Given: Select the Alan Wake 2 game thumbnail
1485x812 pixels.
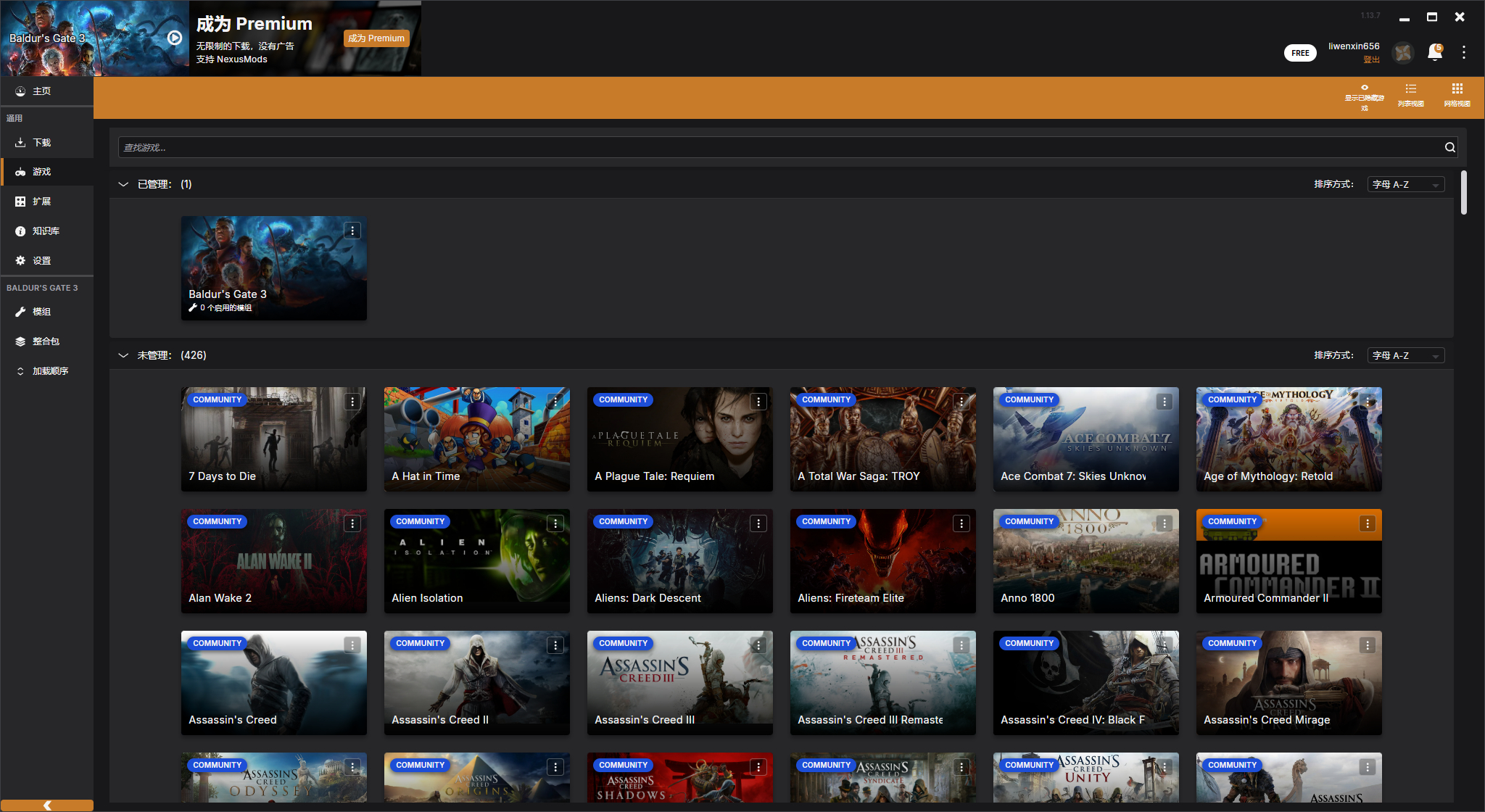Looking at the screenshot, I should tap(274, 561).
